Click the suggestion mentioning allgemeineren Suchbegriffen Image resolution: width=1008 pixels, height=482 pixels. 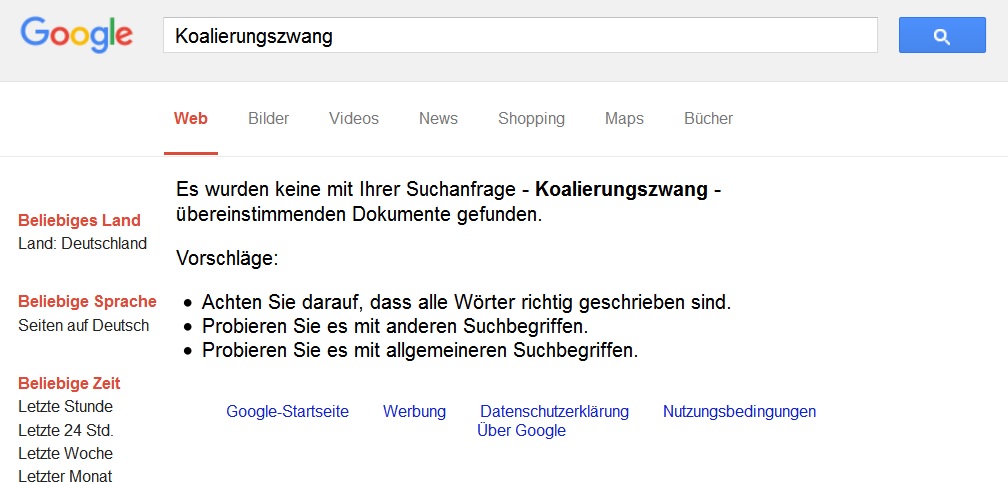pos(420,350)
